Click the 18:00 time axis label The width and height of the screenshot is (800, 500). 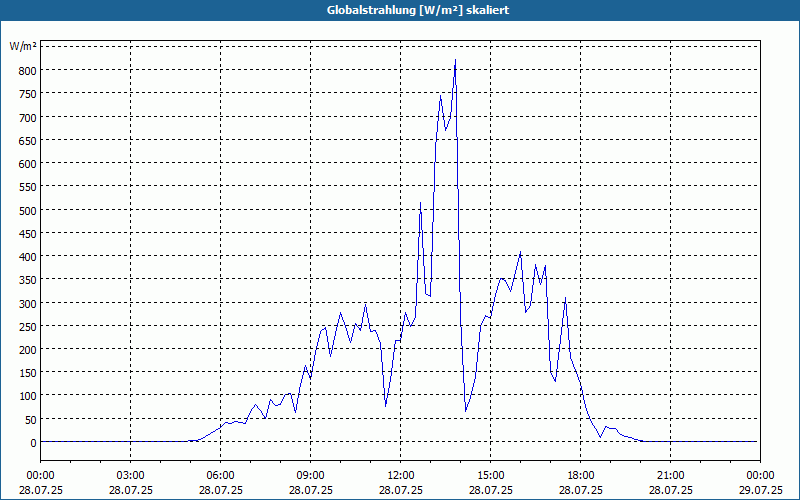[581, 476]
